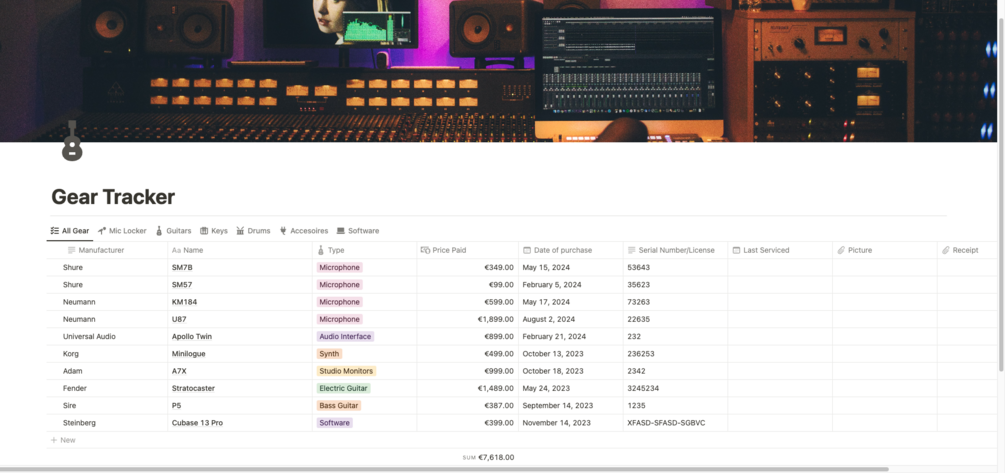The width and height of the screenshot is (1005, 473).
Task: Open the Cubase 13 Pro item
Action: tap(197, 423)
